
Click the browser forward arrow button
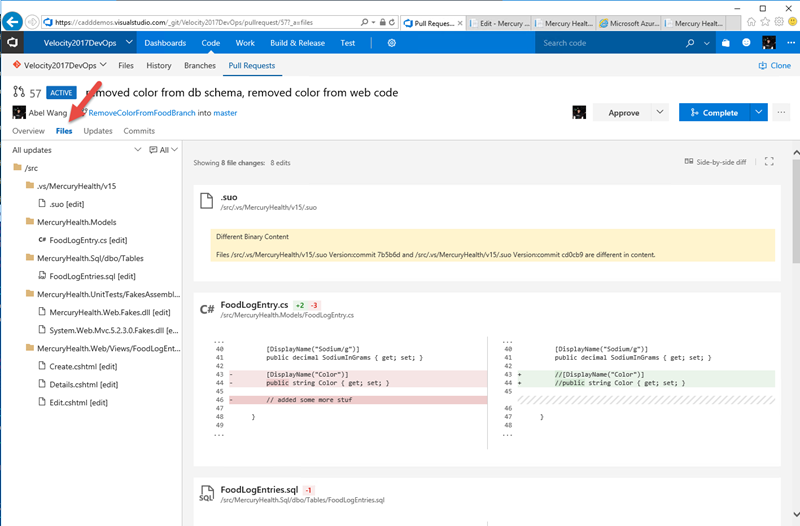point(32,22)
